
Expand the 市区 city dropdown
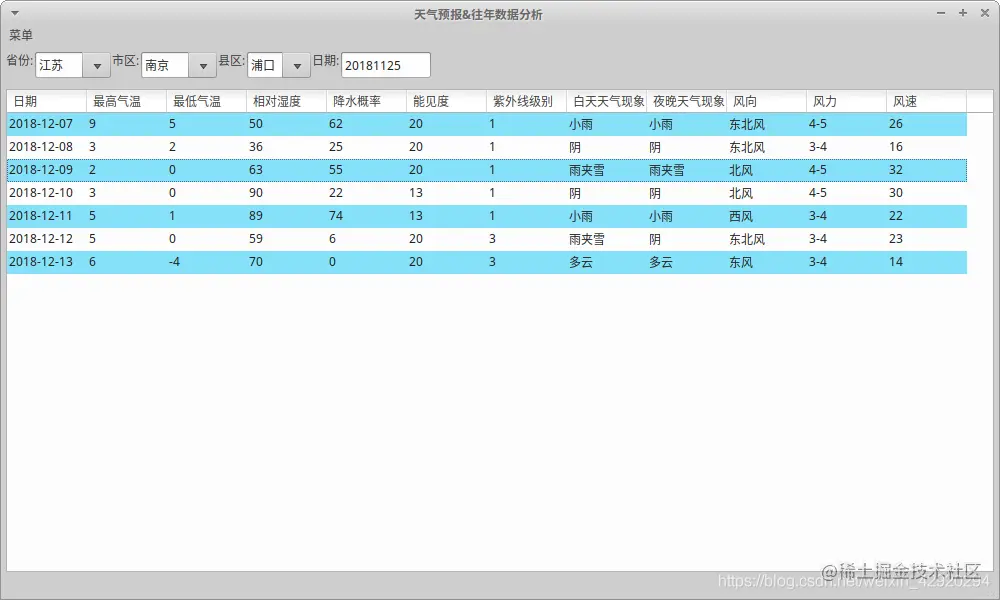[203, 64]
